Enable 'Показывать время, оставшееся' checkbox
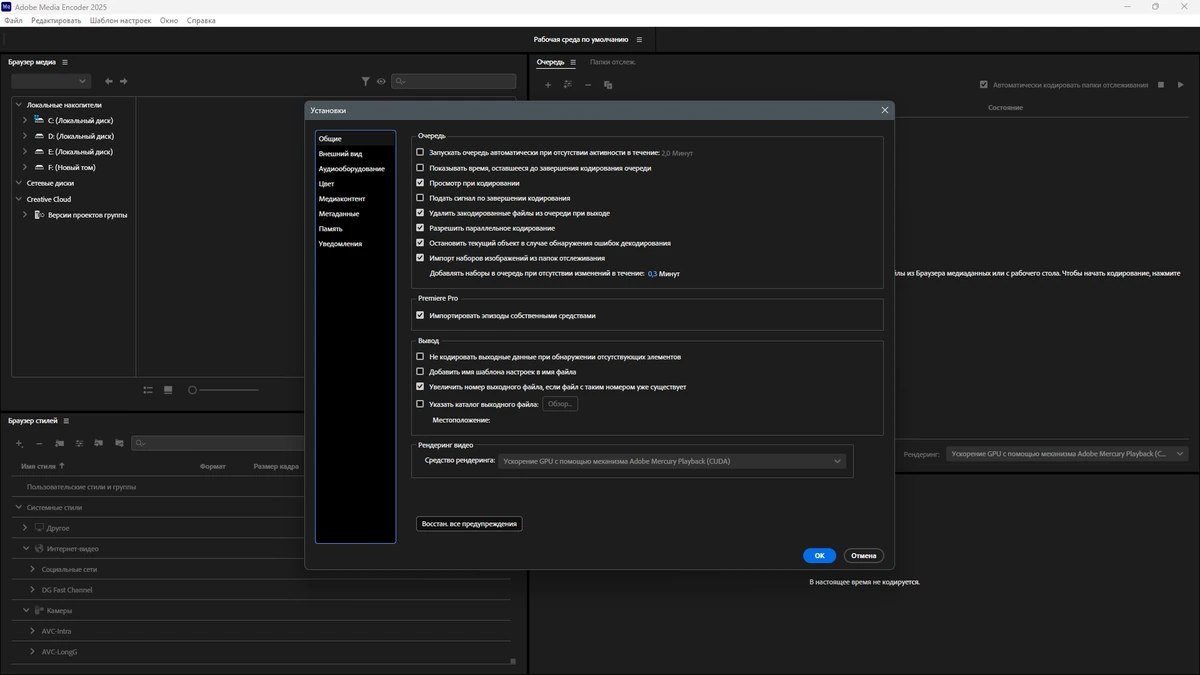The height and width of the screenshot is (675, 1200). [x=420, y=168]
